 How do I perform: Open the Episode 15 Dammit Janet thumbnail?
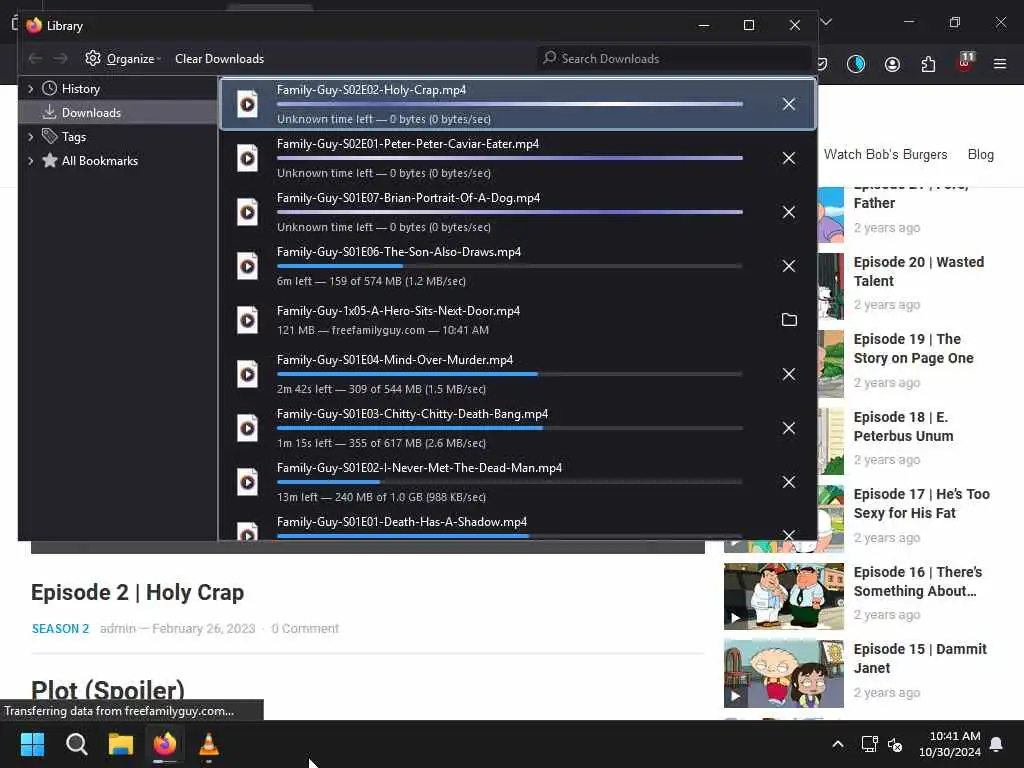pos(784,673)
